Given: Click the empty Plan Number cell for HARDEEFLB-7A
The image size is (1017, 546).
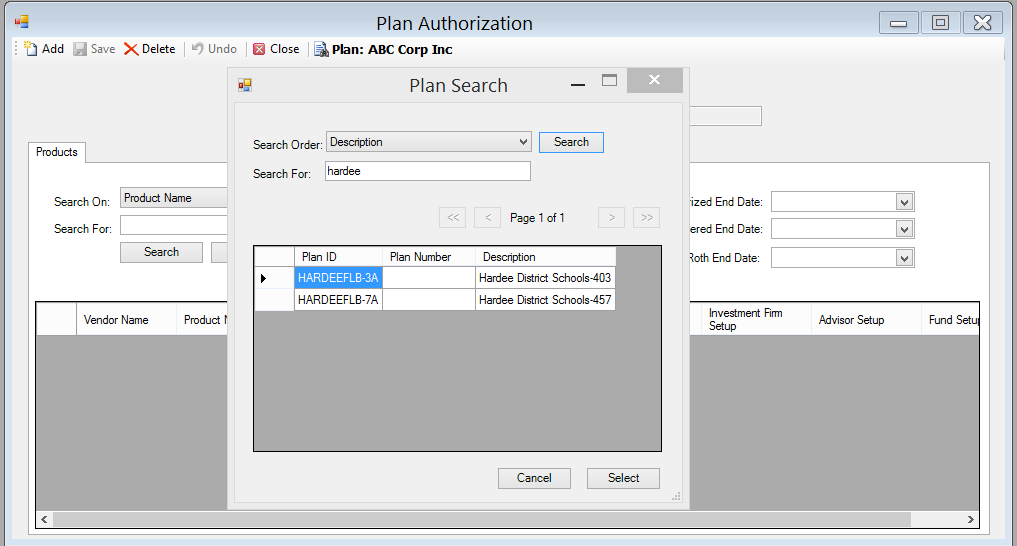Looking at the screenshot, I should 429,300.
